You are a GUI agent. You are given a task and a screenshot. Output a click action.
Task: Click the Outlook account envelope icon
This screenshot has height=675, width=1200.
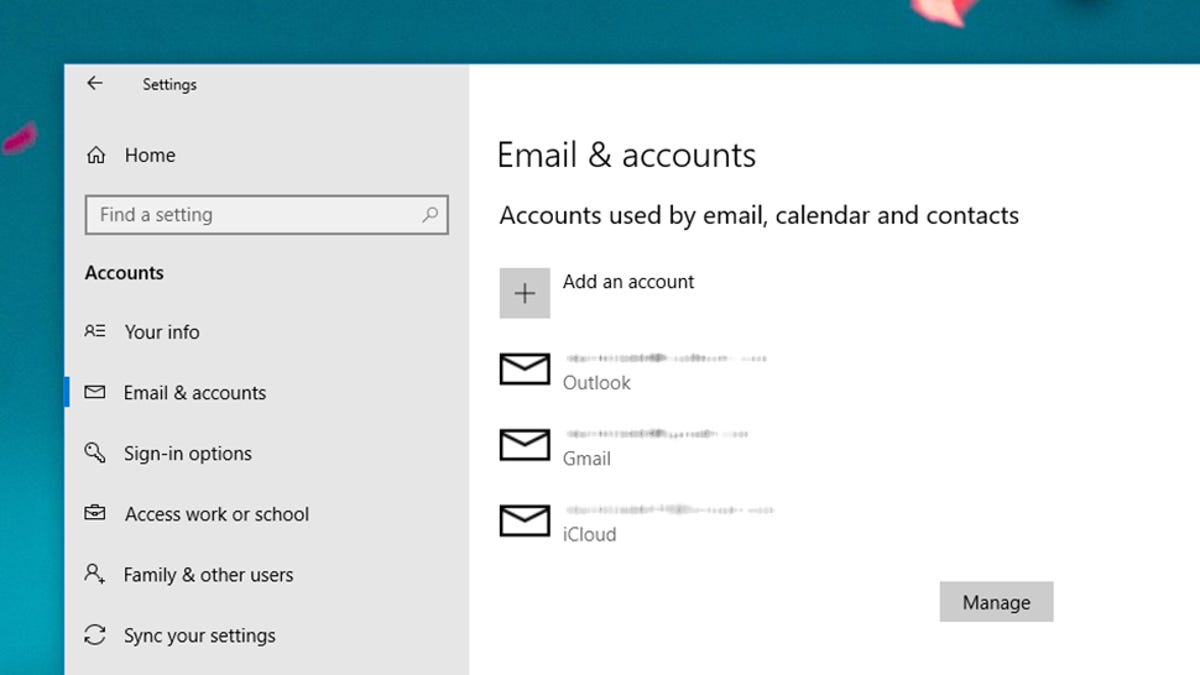click(x=525, y=369)
